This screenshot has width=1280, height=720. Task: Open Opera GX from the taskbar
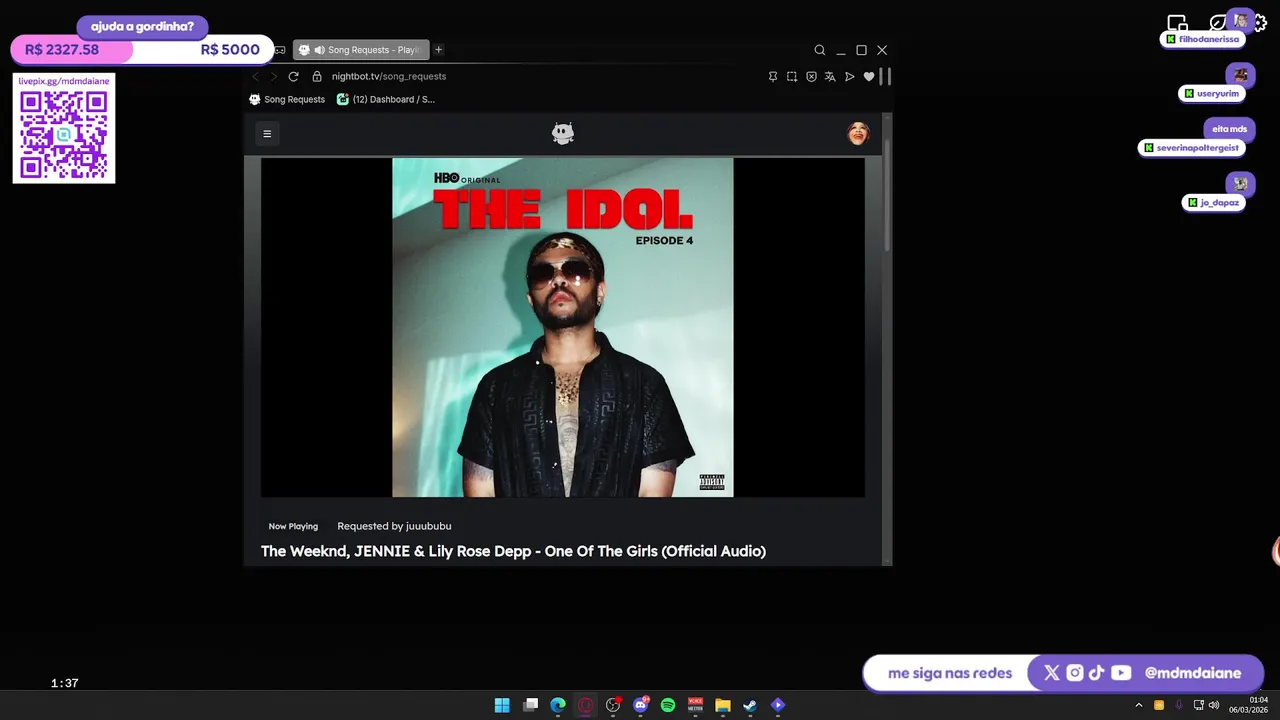(586, 705)
